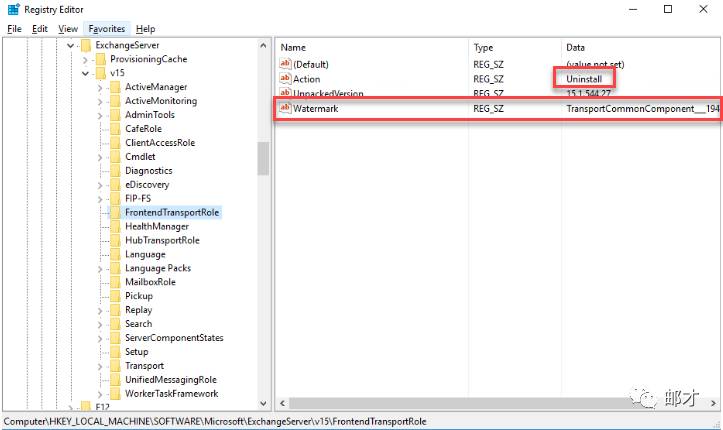Open the File menu

coord(14,29)
